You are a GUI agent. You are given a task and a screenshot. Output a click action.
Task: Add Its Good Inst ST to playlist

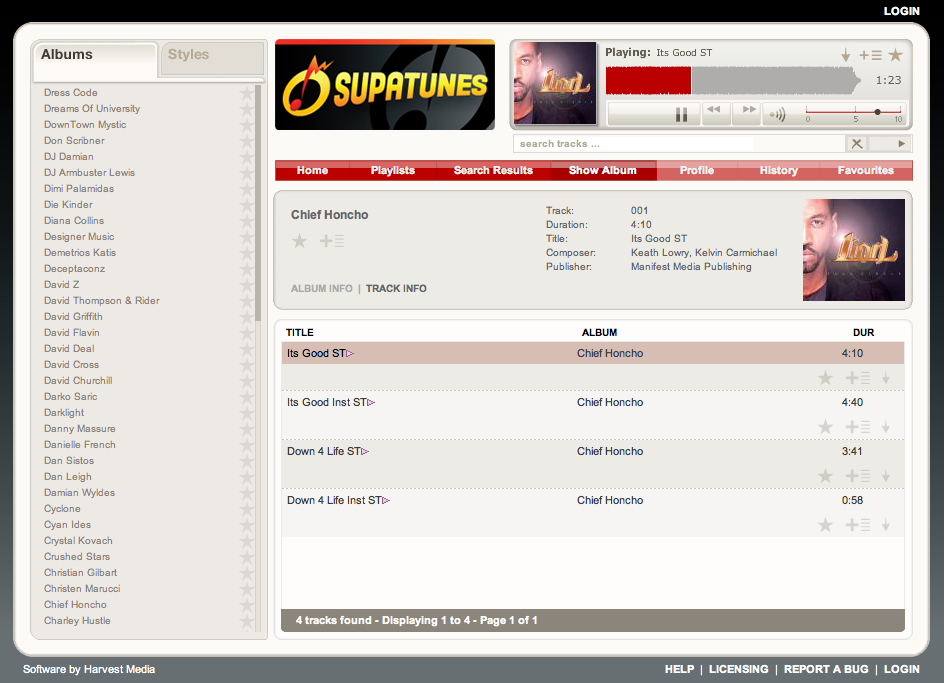[x=857, y=427]
